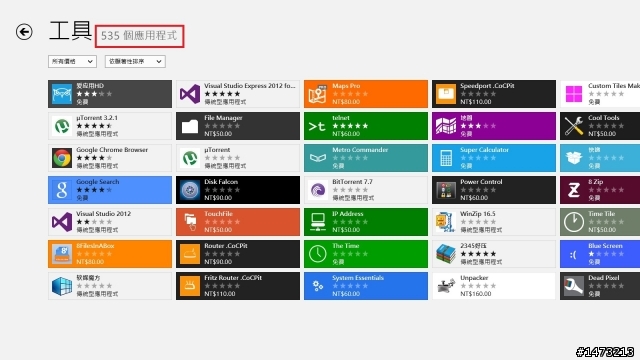Click the star rating under telnet
Viewport: 640px width, 360px height.
pos(350,126)
